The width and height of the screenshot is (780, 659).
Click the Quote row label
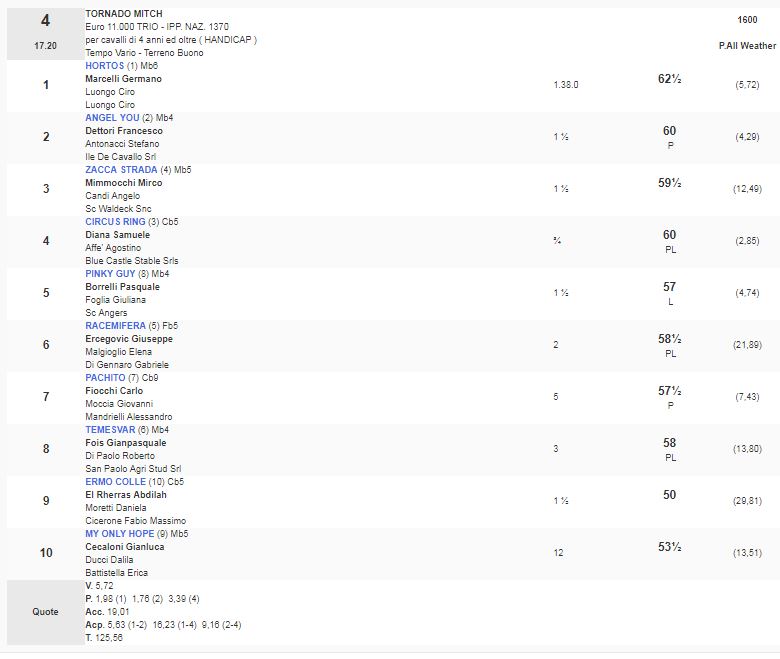[x=45, y=612]
